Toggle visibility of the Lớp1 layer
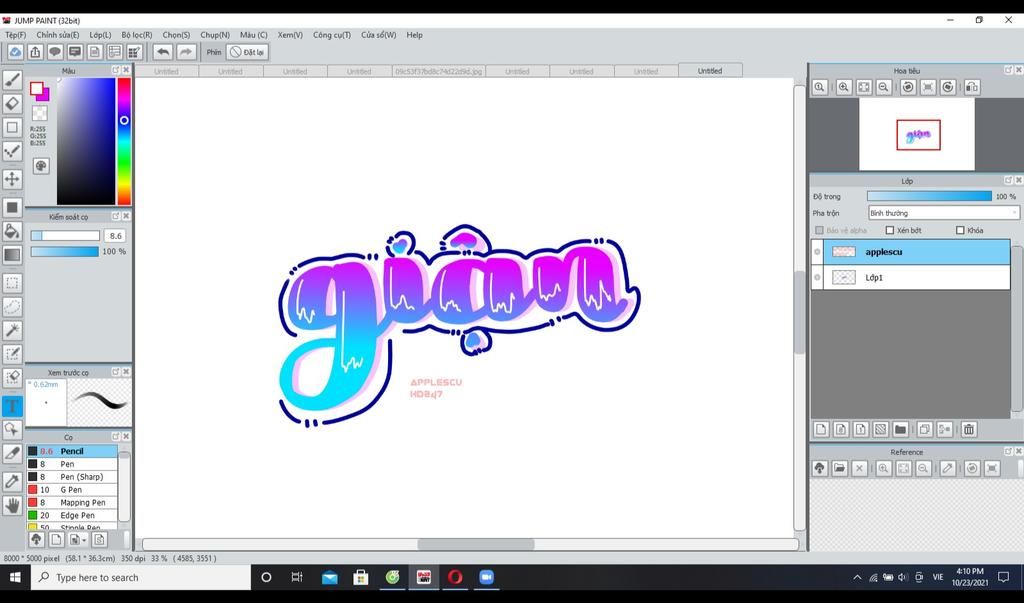The height and width of the screenshot is (603, 1024). (x=817, y=277)
